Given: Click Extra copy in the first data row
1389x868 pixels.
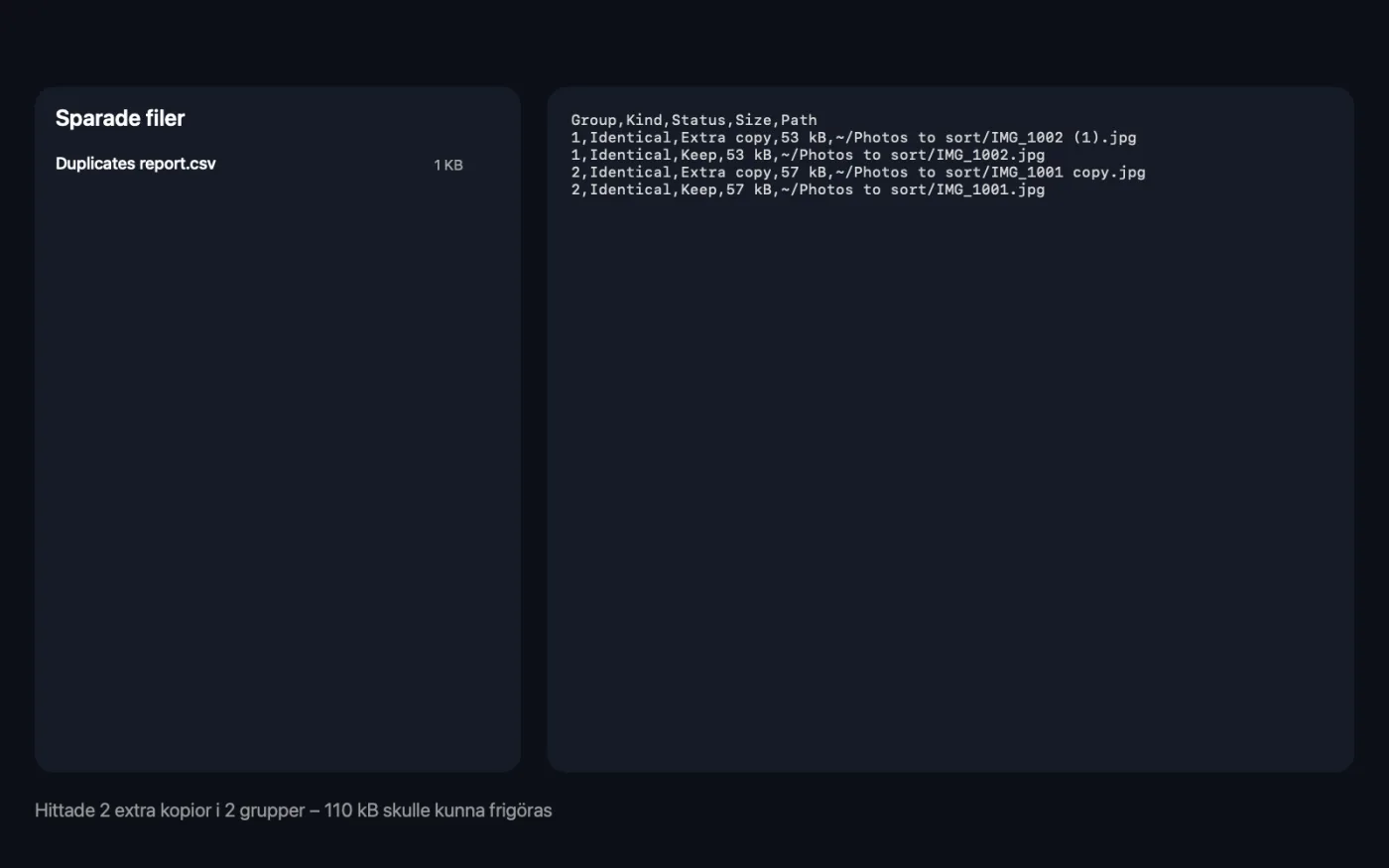Looking at the screenshot, I should (725, 138).
